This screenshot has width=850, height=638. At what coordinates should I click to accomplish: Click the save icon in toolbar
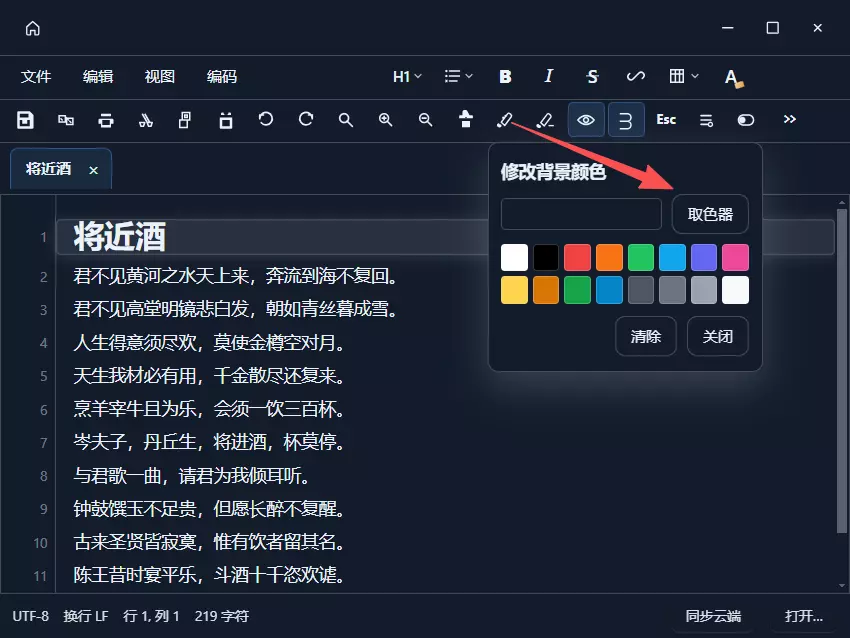(25, 120)
